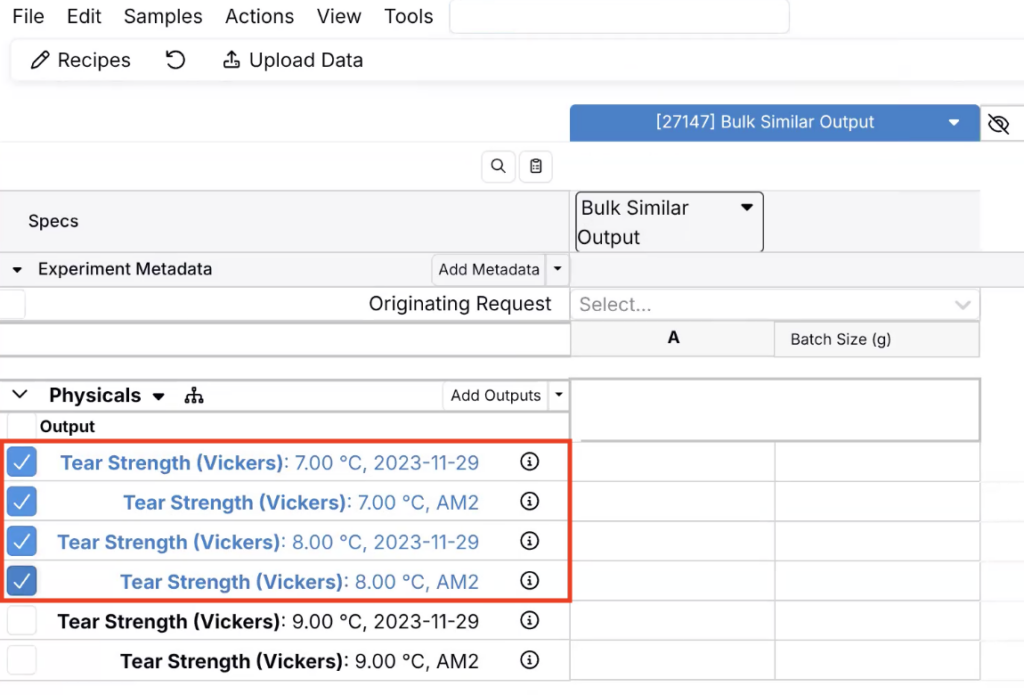Click the clipboard icon beside search

click(536, 167)
